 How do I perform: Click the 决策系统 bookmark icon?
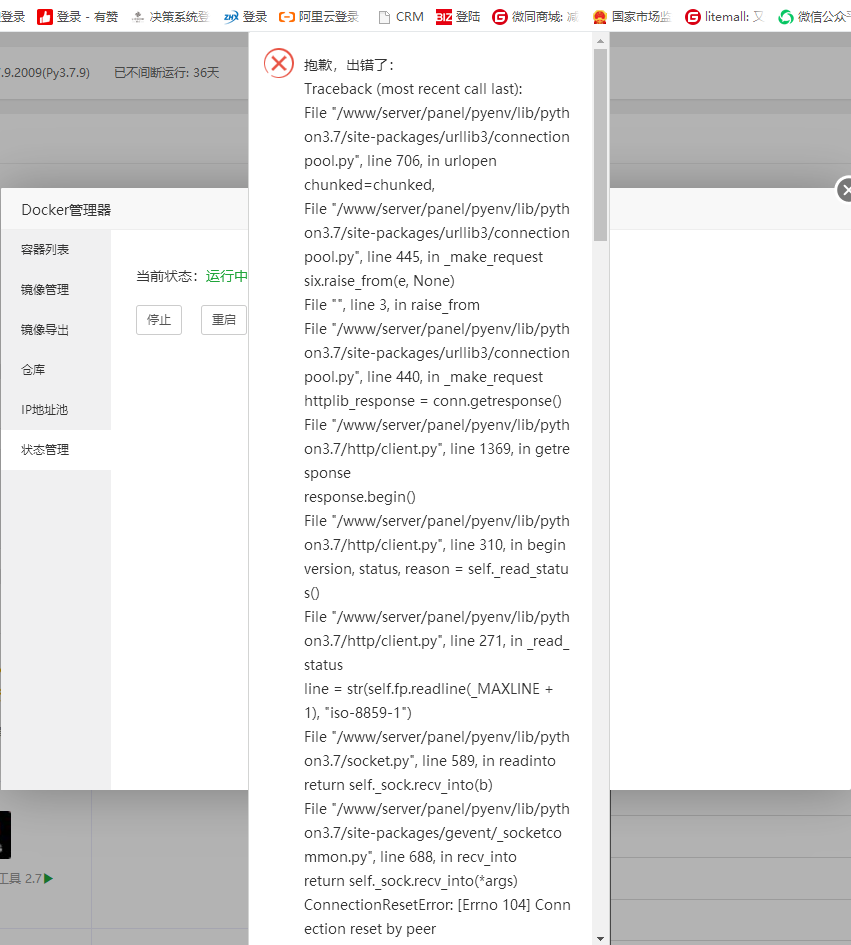[x=138, y=17]
